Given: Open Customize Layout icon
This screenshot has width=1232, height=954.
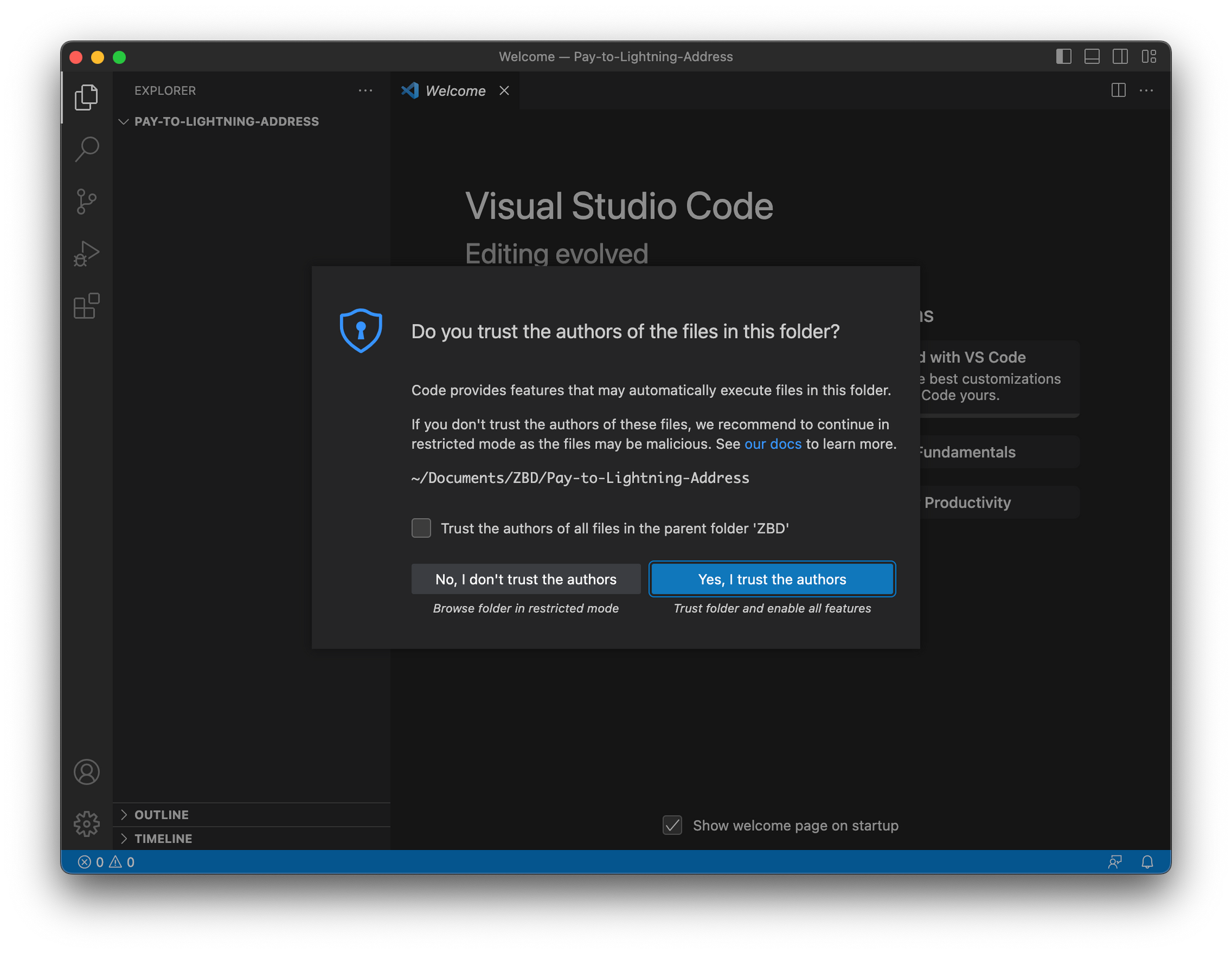Looking at the screenshot, I should (x=1149, y=57).
